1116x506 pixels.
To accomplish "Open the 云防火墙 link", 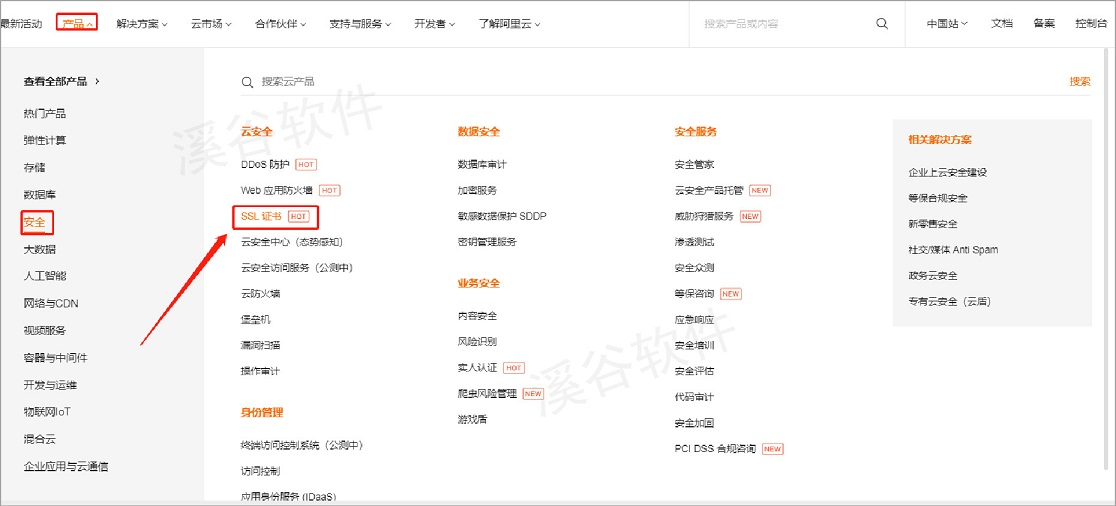I will (260, 294).
